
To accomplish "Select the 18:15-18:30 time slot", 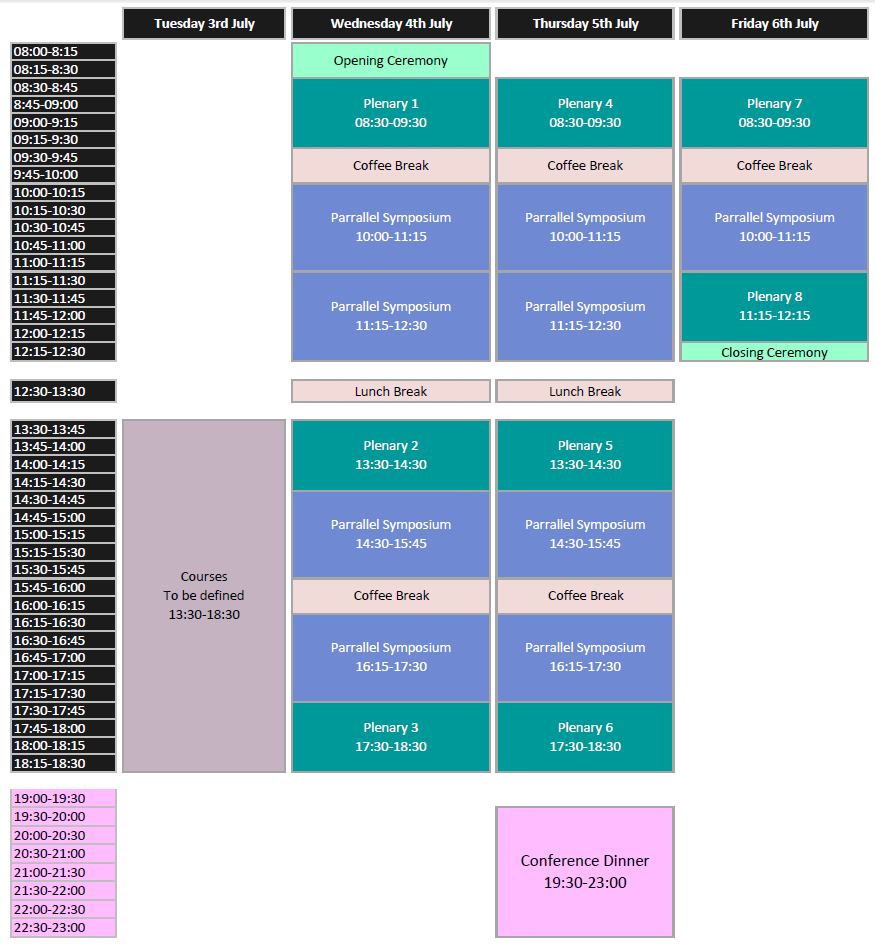I will pyautogui.click(x=63, y=763).
